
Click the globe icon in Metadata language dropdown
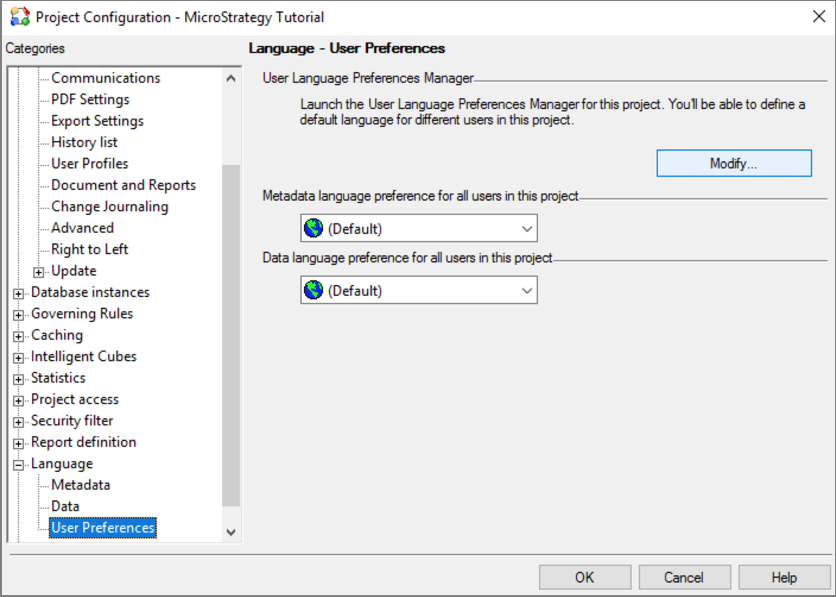tap(314, 228)
